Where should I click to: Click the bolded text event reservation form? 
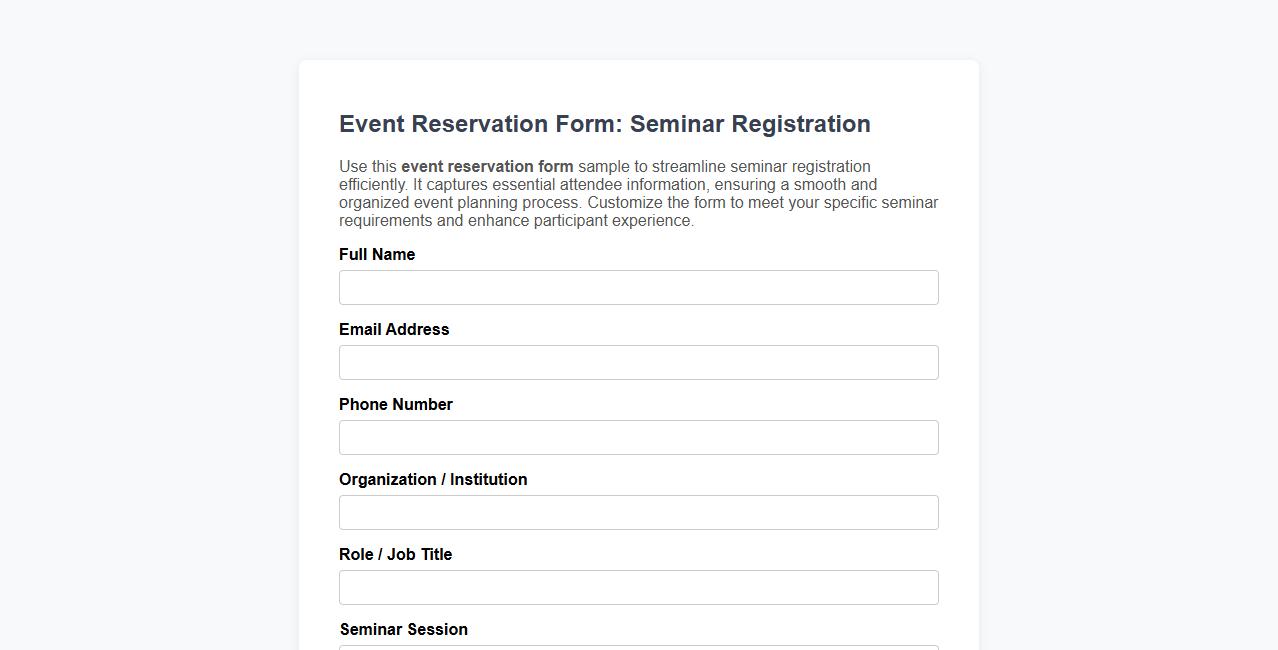(486, 166)
